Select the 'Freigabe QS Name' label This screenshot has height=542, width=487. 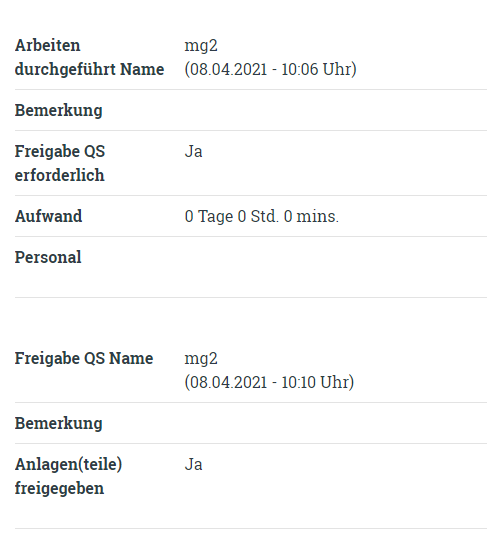pos(84,358)
